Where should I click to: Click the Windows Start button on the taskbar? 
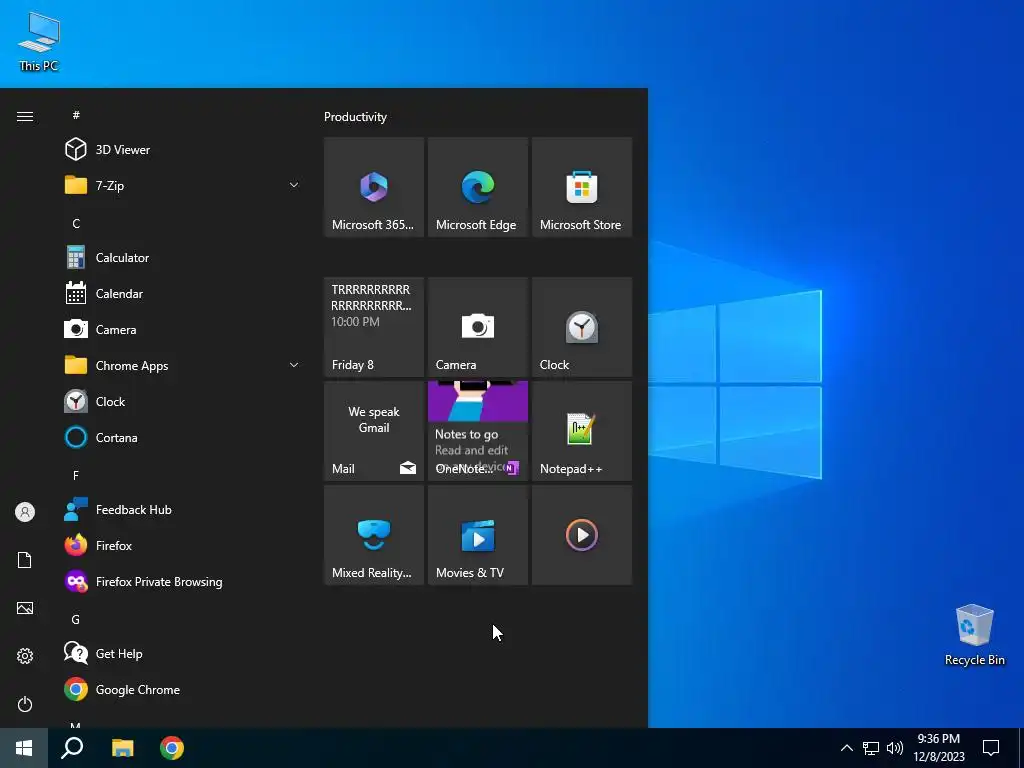coord(24,748)
